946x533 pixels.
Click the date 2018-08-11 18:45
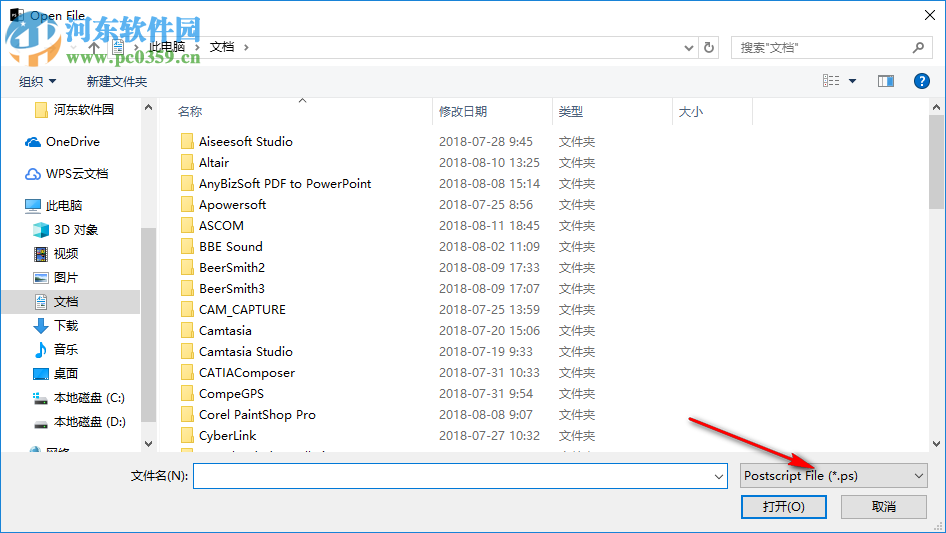(x=489, y=226)
